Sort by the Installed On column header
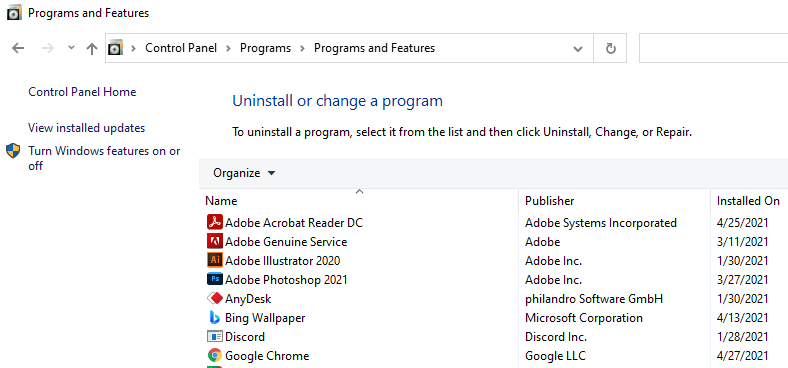 (749, 201)
